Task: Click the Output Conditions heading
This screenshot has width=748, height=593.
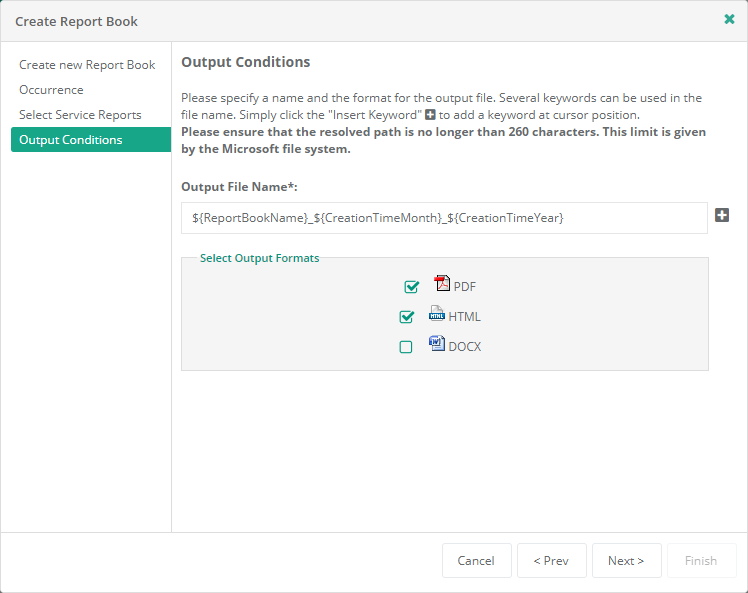Action: pyautogui.click(x=246, y=62)
